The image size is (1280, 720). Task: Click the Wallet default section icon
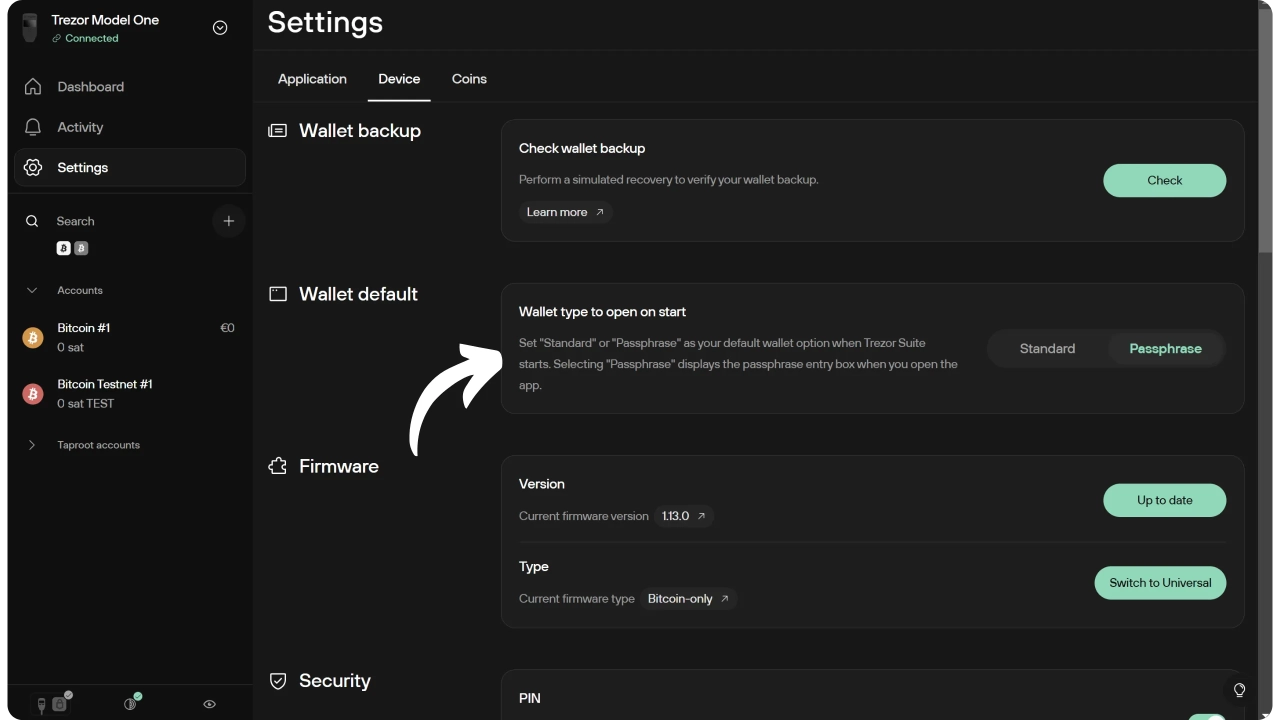278,294
